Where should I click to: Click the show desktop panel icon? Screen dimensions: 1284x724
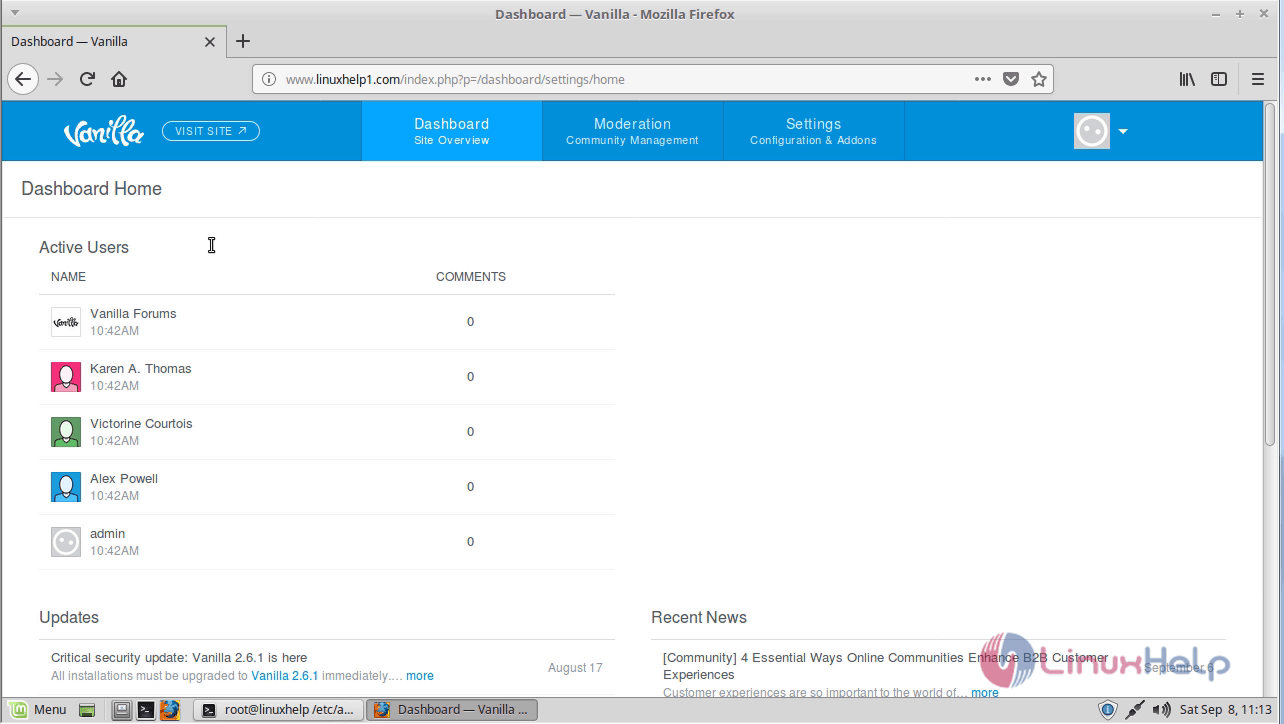click(88, 710)
